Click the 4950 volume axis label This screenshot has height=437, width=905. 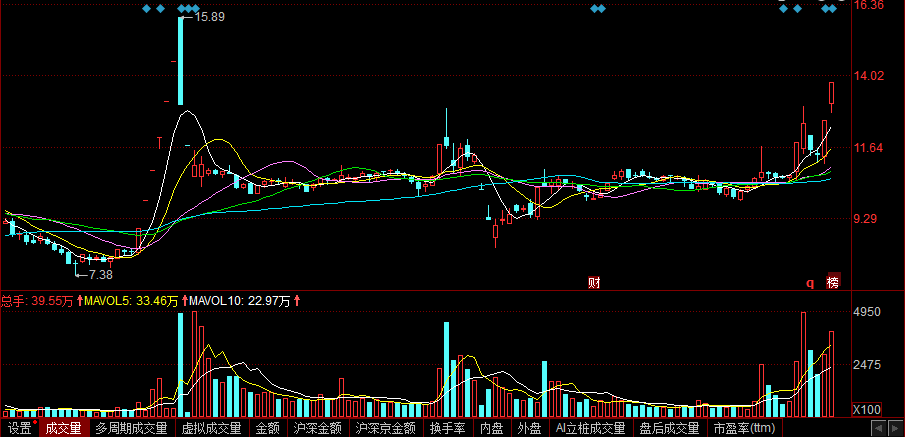(867, 312)
